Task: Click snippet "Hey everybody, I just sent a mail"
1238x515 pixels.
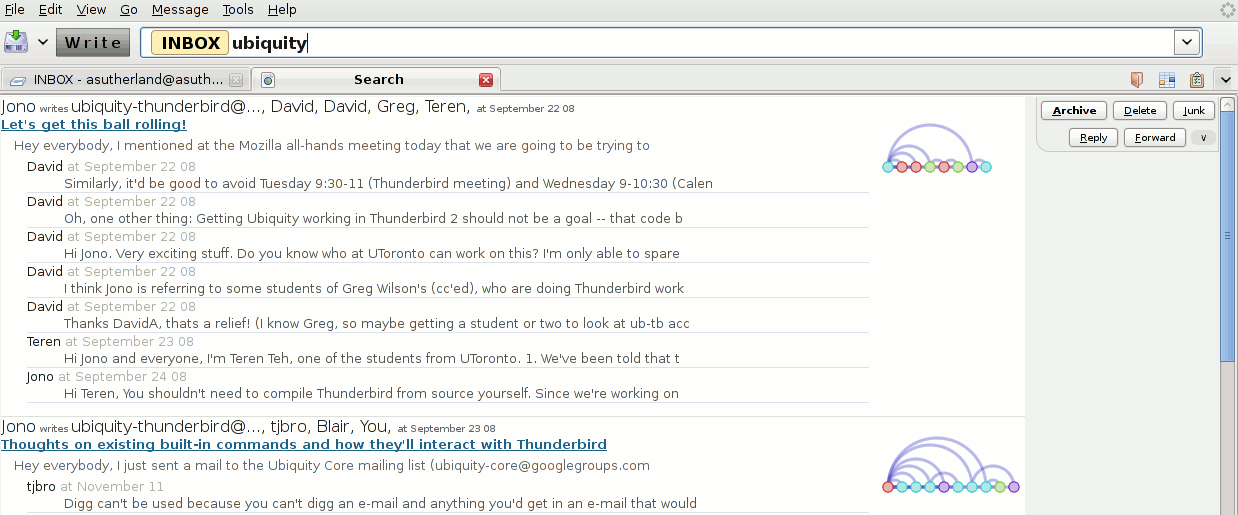Action: pyautogui.click(x=332, y=466)
